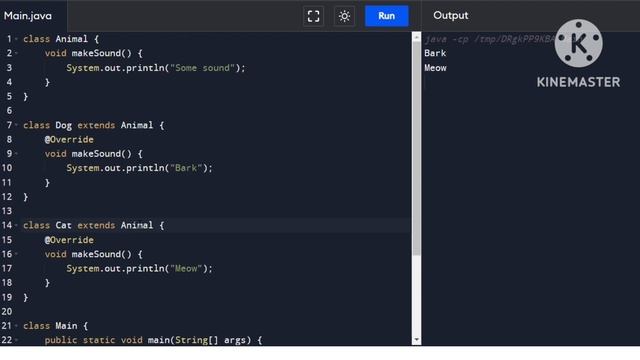Click the fullscreen editor icon
The image size is (640, 360).
pos(313,16)
